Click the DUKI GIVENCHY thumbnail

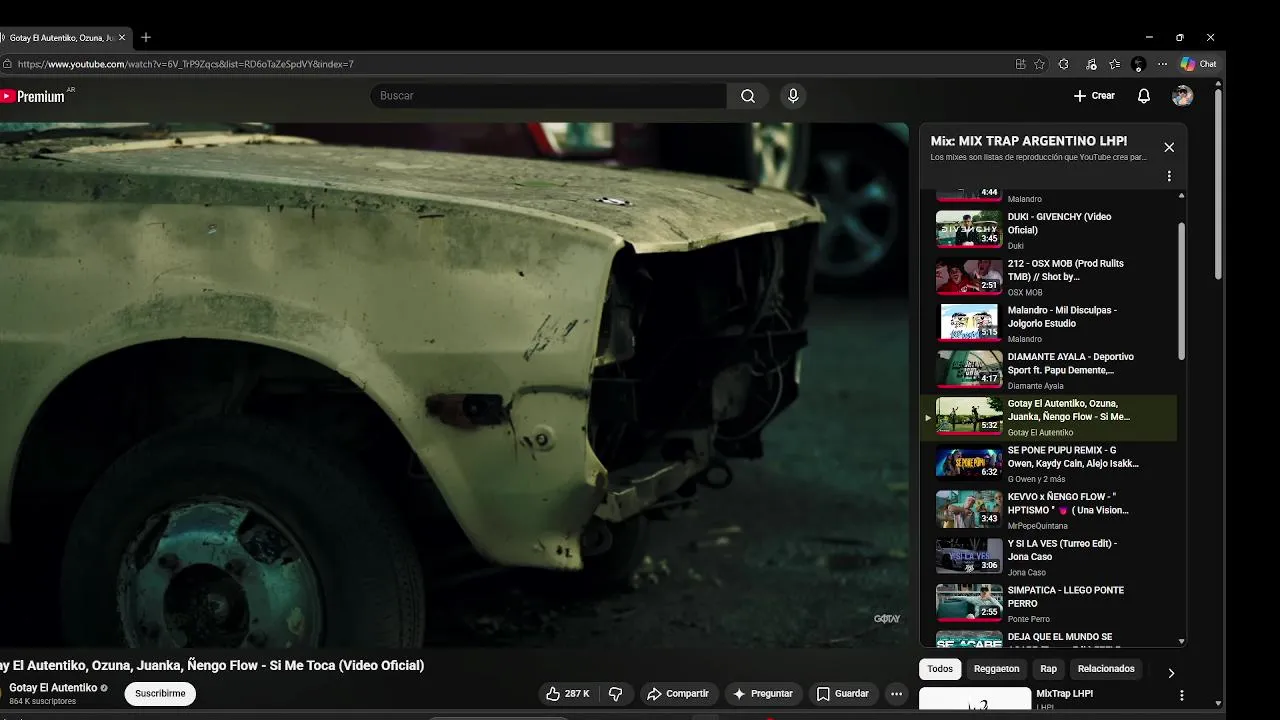(x=969, y=229)
